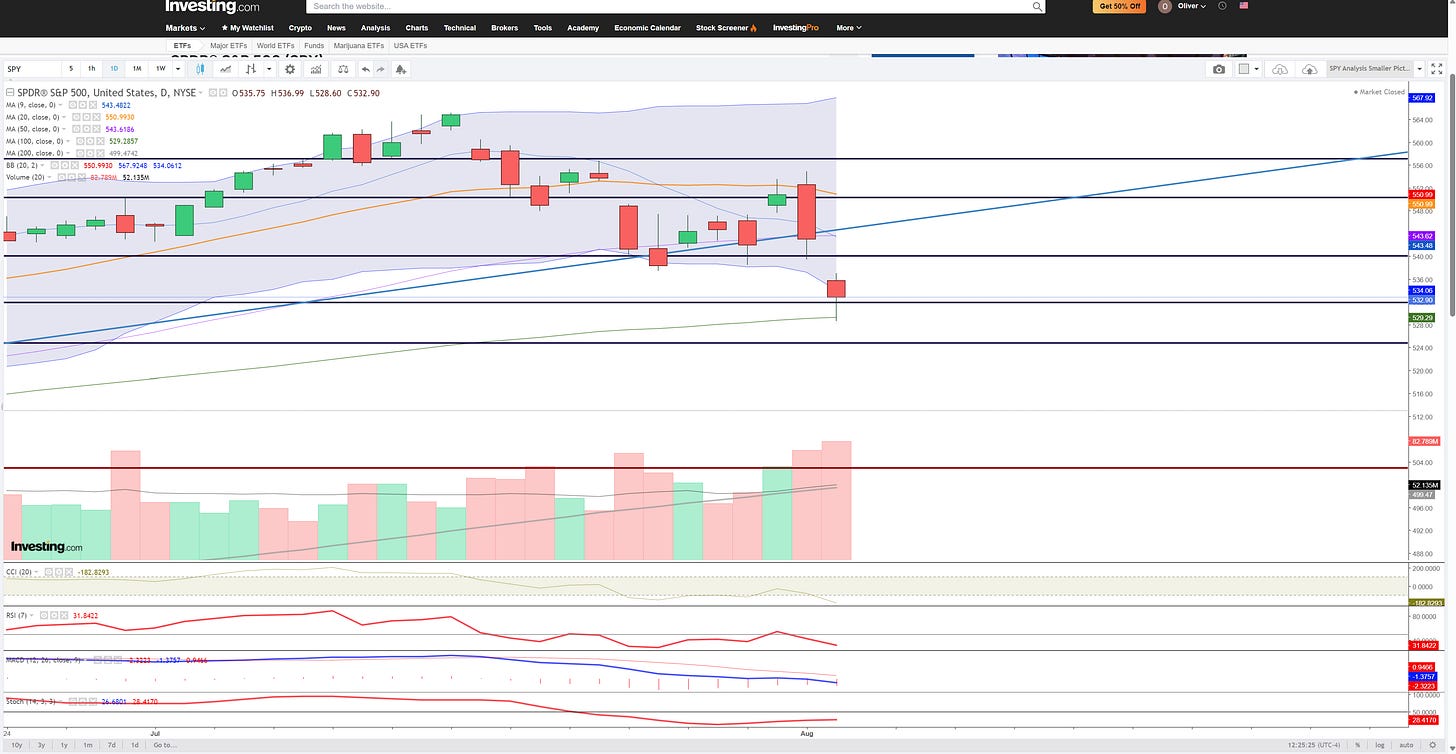Click the chart layout square icon
Viewport: 1456px width, 754px height.
pos(1244,69)
